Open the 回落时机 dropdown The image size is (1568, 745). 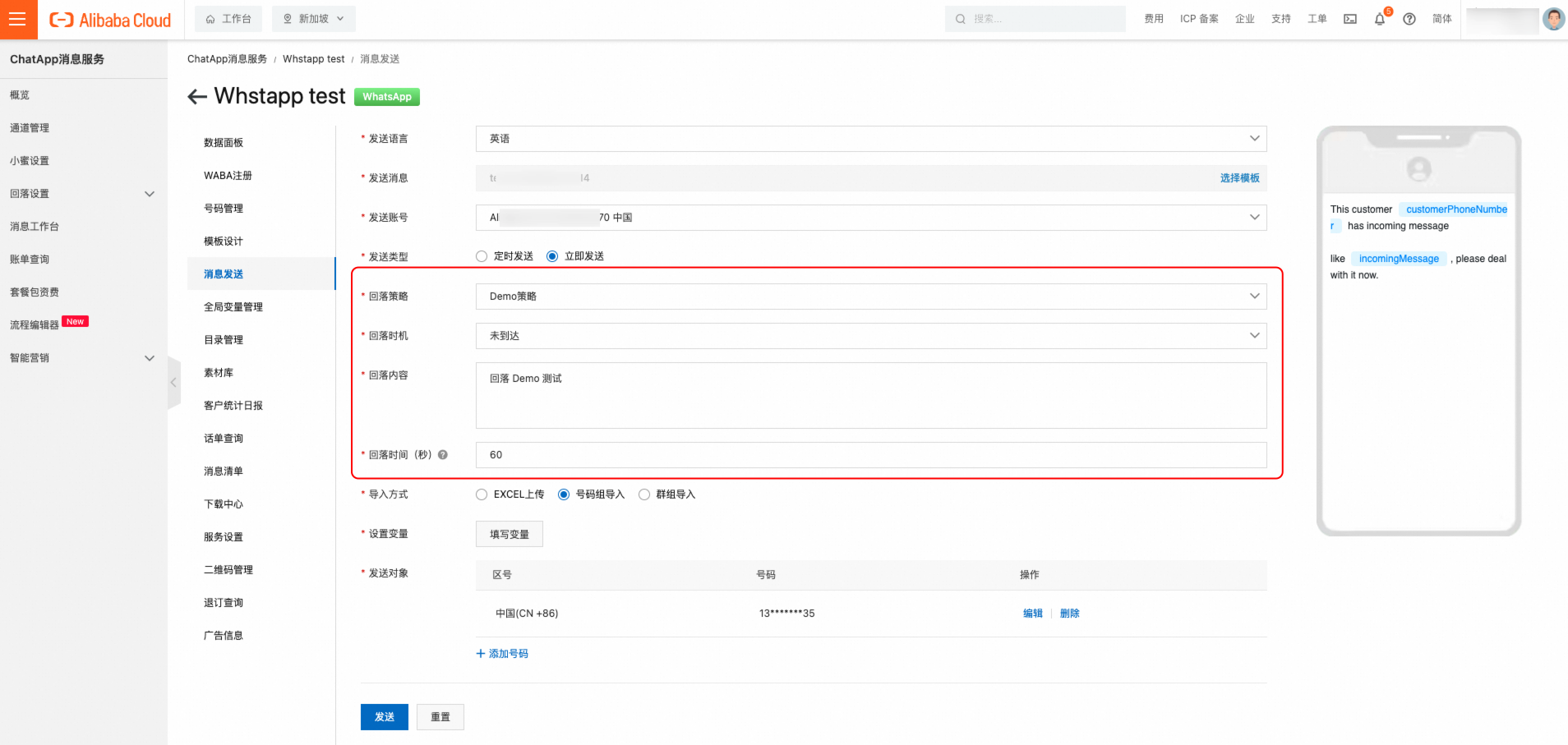(x=871, y=336)
